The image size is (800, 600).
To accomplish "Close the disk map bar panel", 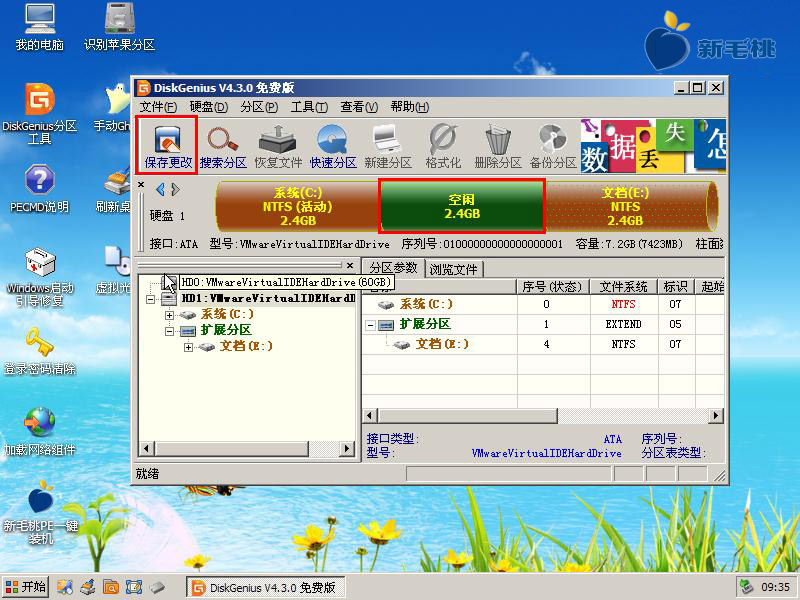I will pos(141,185).
